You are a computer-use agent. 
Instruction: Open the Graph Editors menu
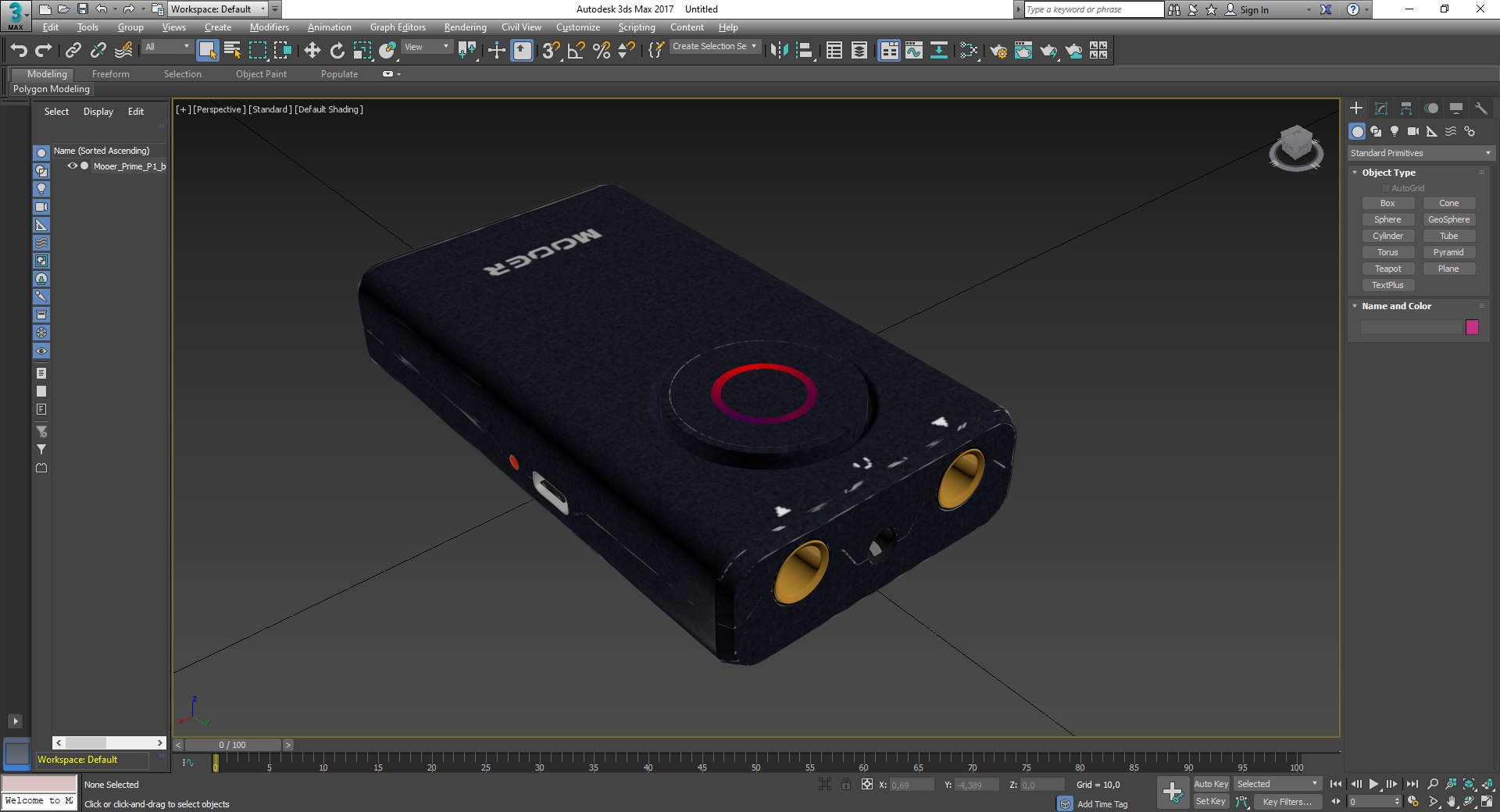tap(398, 27)
